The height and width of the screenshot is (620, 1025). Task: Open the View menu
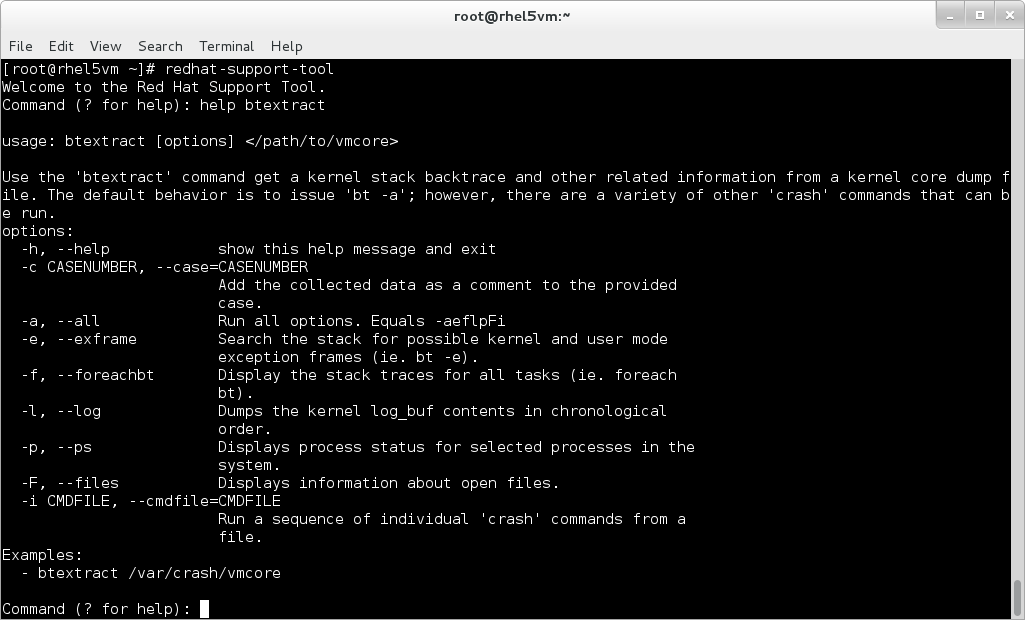click(105, 46)
